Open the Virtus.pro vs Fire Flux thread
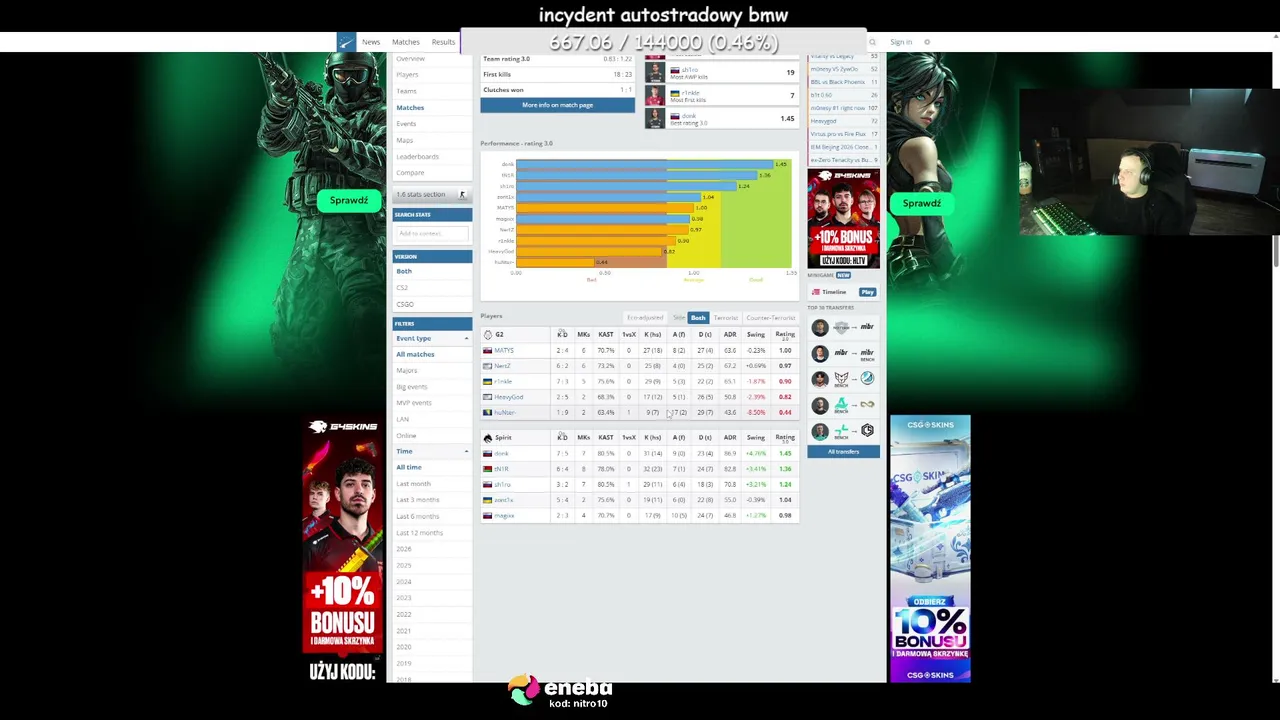Viewport: 1280px width, 720px height. pyautogui.click(x=844, y=134)
